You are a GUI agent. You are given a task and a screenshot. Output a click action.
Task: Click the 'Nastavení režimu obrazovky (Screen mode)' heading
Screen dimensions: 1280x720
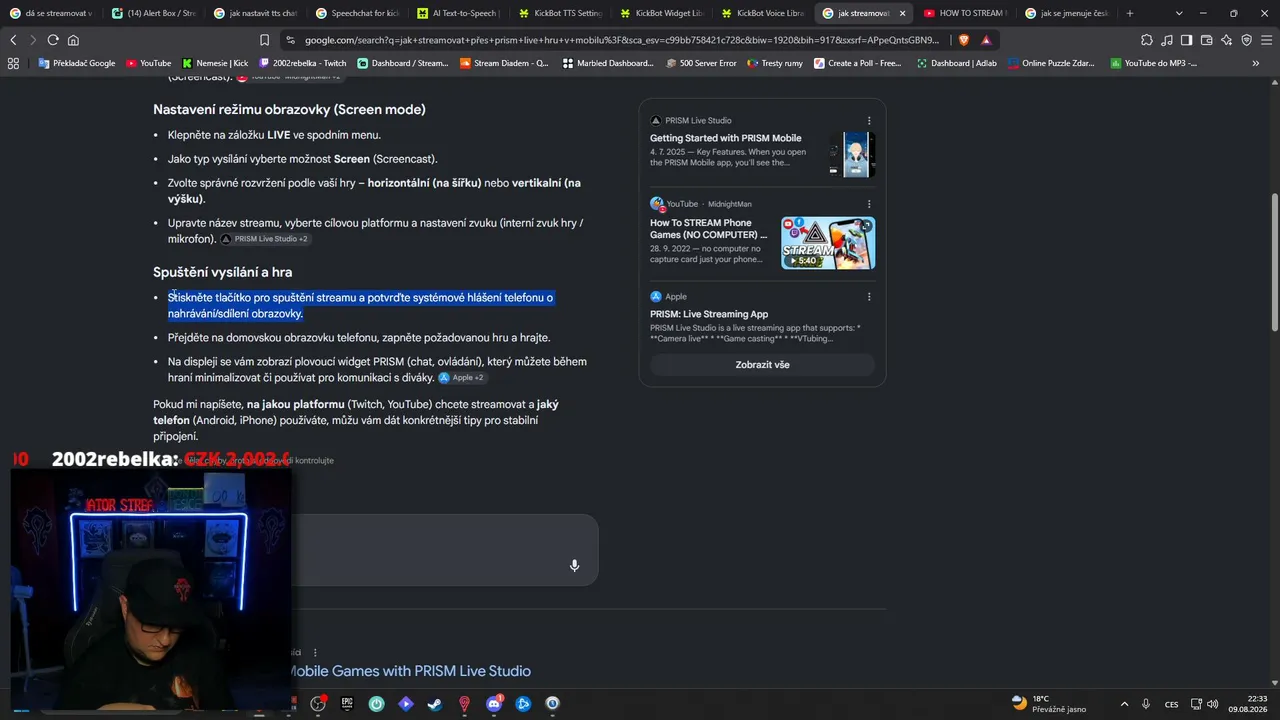pyautogui.click(x=289, y=109)
